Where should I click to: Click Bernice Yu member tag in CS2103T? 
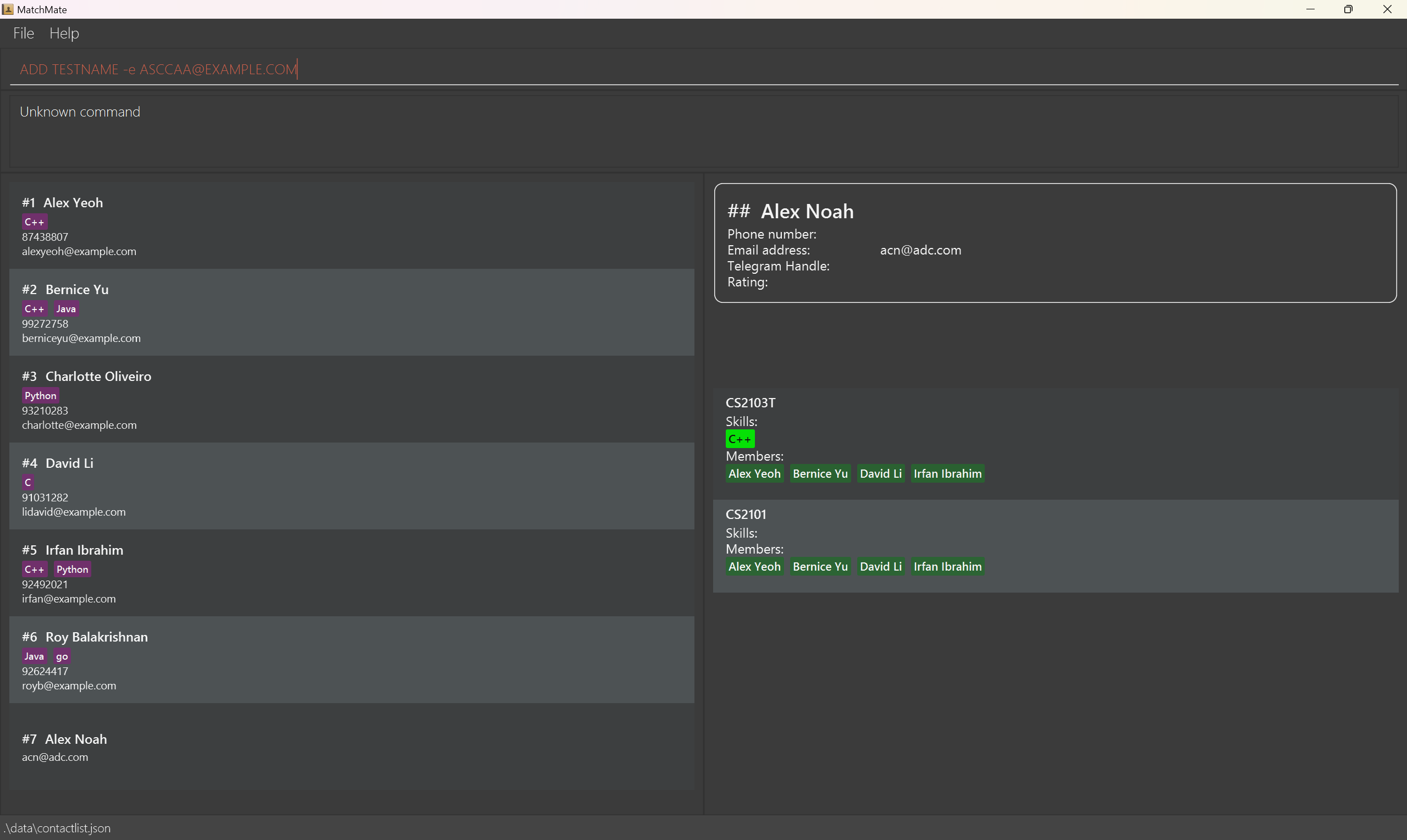pyautogui.click(x=821, y=474)
